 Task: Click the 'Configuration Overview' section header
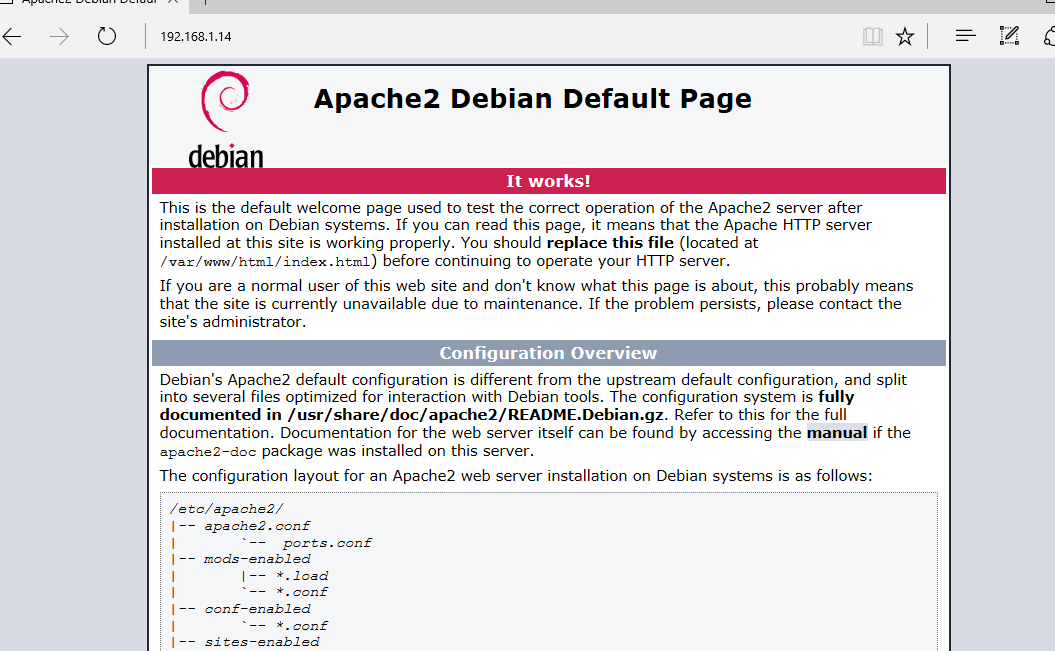coord(548,353)
